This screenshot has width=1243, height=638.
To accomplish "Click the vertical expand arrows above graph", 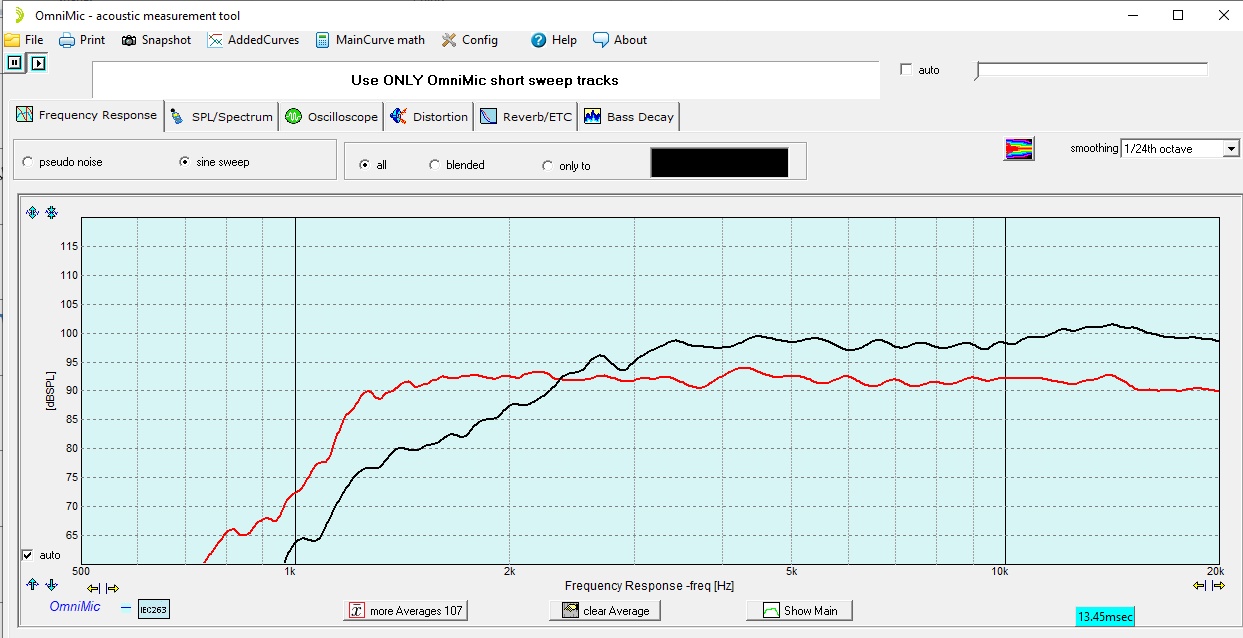I will pyautogui.click(x=32, y=212).
